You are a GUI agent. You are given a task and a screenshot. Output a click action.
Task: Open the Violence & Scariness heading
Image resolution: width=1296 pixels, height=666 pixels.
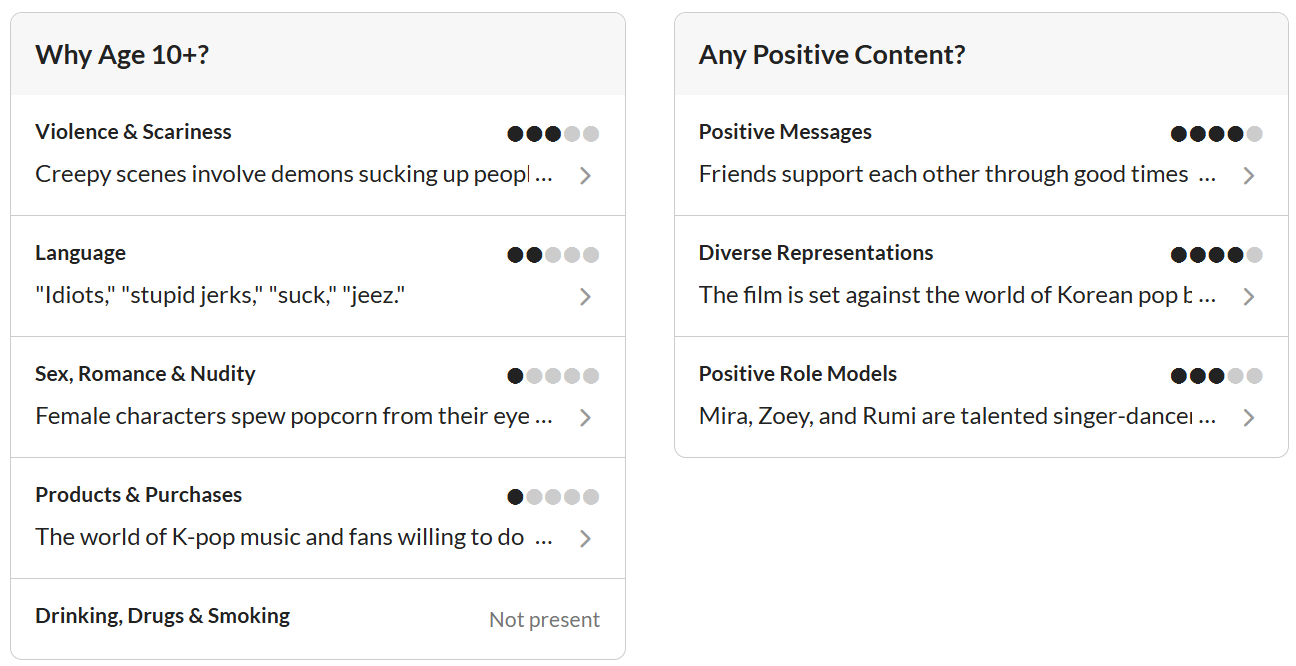coord(133,132)
